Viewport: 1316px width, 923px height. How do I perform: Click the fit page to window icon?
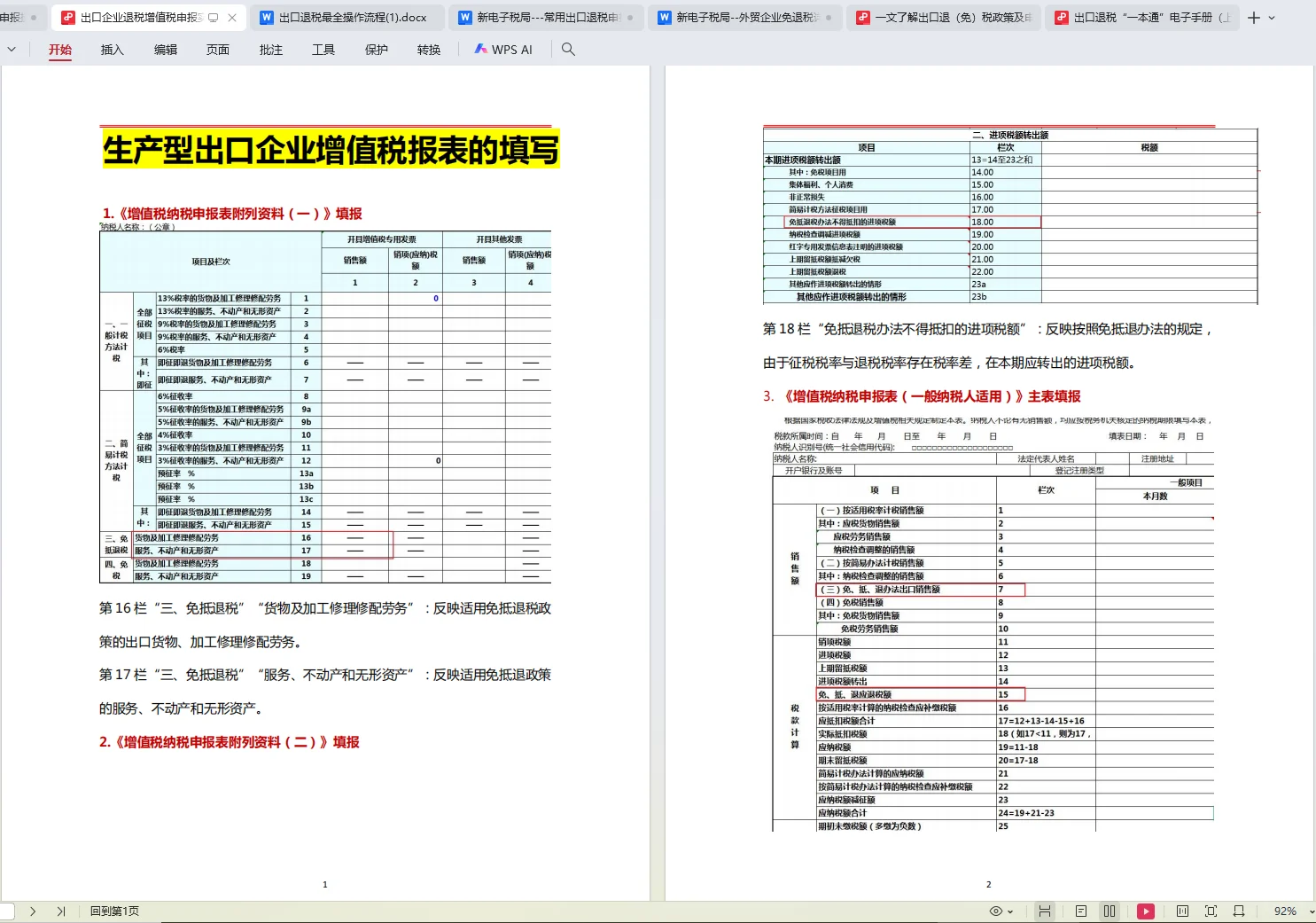click(1211, 911)
